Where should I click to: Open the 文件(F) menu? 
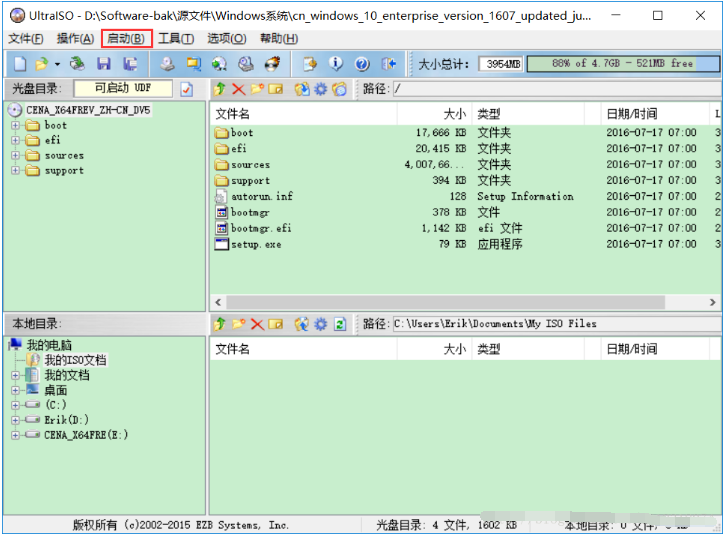coord(26,39)
